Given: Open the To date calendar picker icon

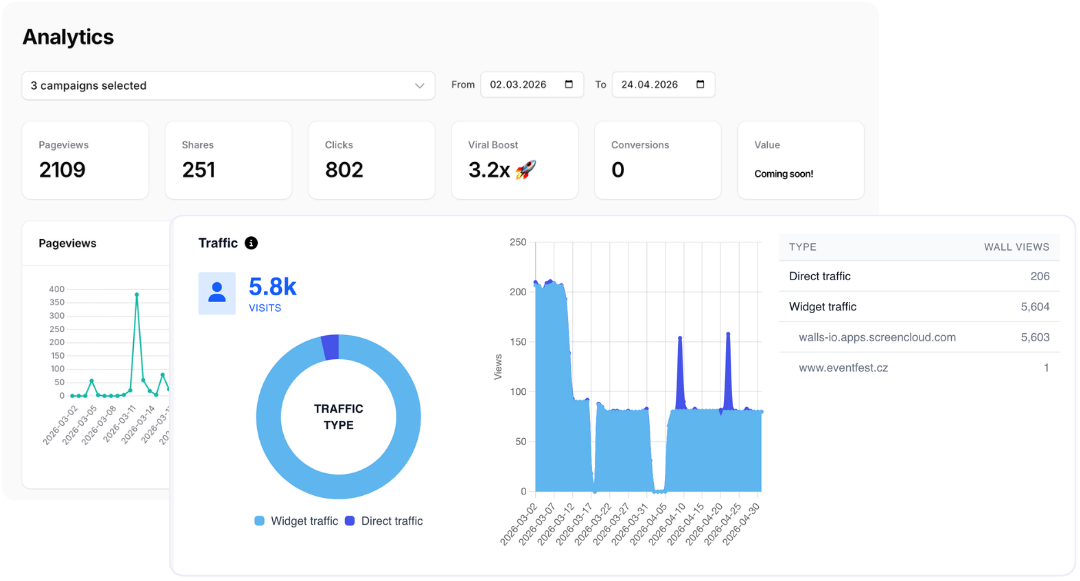Looking at the screenshot, I should 700,84.
